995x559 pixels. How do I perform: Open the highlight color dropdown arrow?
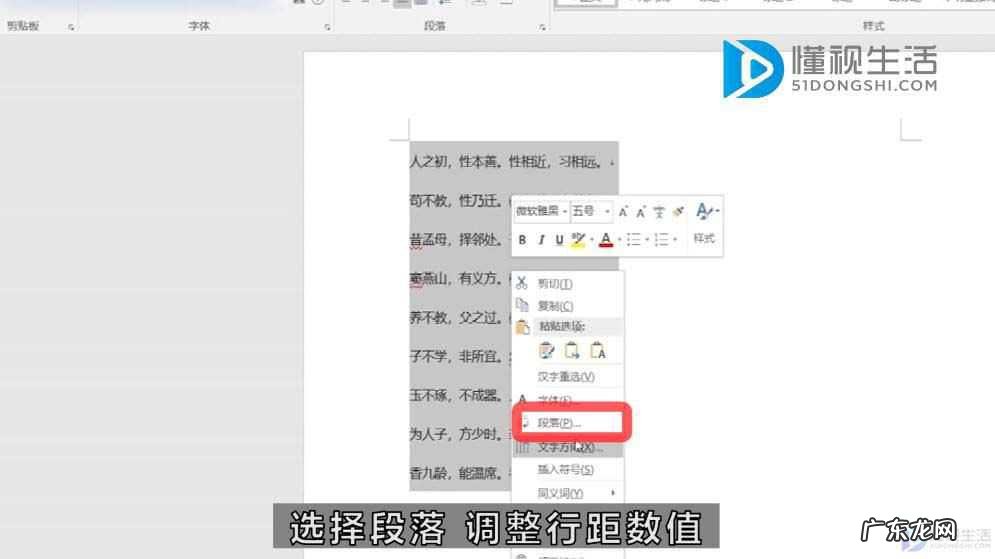click(591, 240)
